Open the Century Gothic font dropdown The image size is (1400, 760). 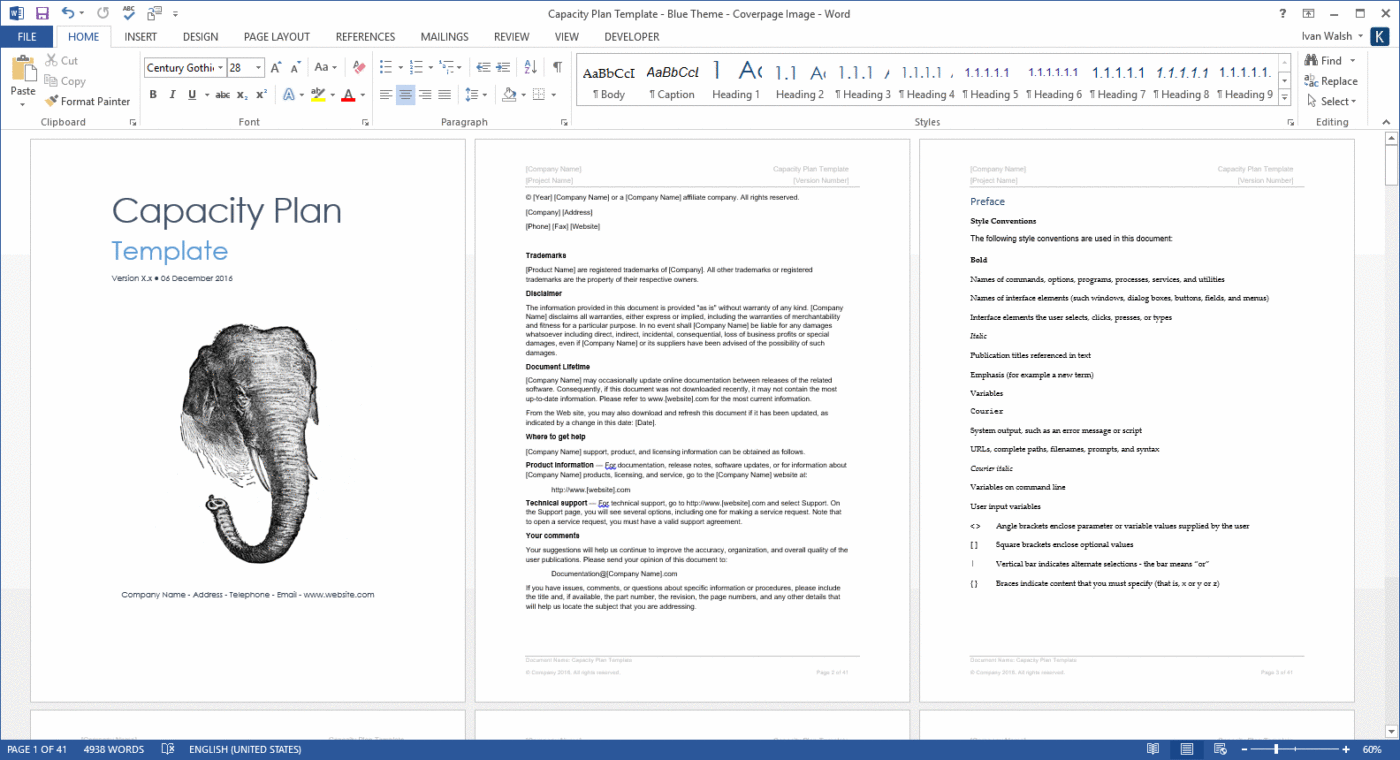(219, 67)
